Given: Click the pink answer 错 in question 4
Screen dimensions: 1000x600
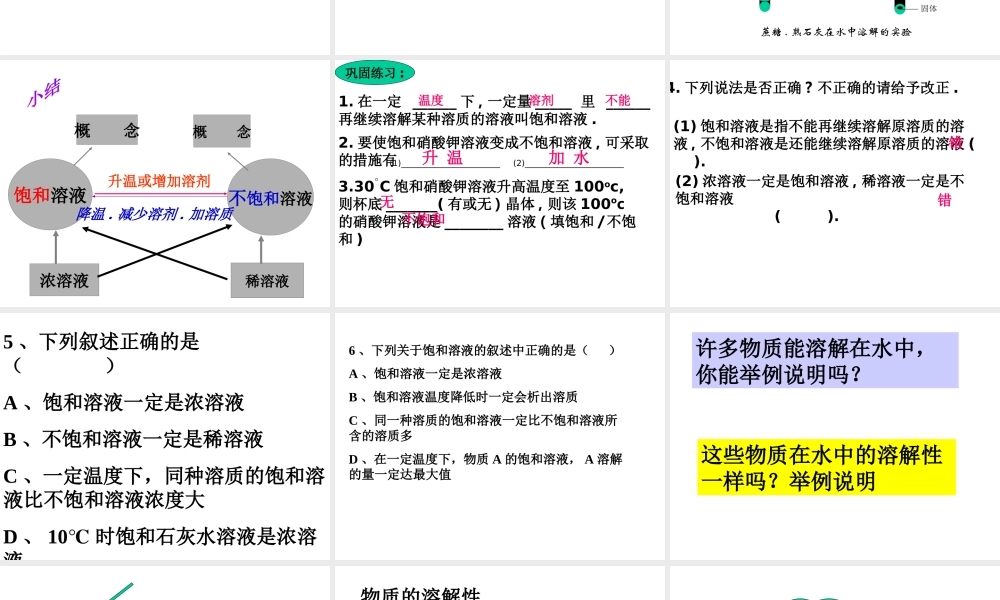Looking at the screenshot, I should (x=945, y=200).
